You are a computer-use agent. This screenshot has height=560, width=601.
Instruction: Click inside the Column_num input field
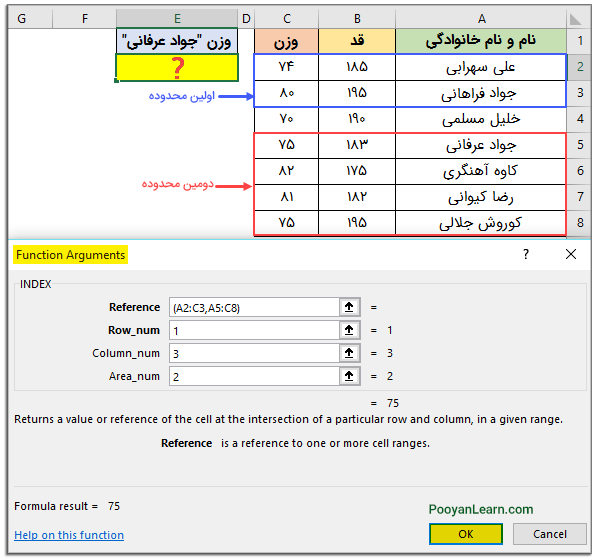(254, 353)
